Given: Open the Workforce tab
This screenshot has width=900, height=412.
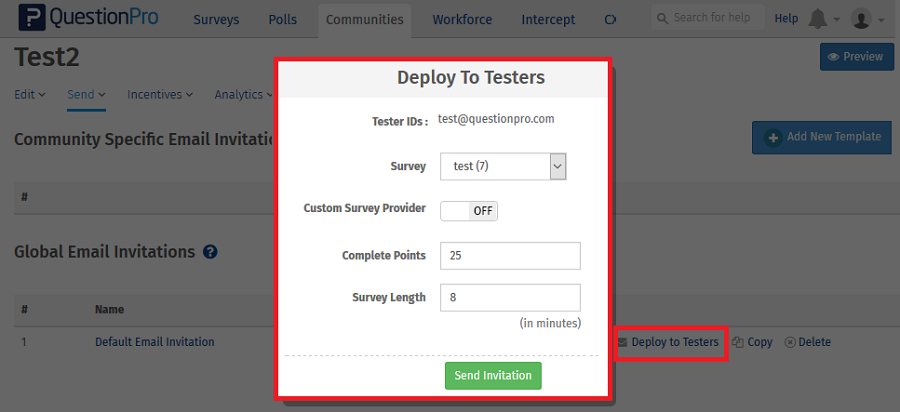Looking at the screenshot, I should [461, 19].
